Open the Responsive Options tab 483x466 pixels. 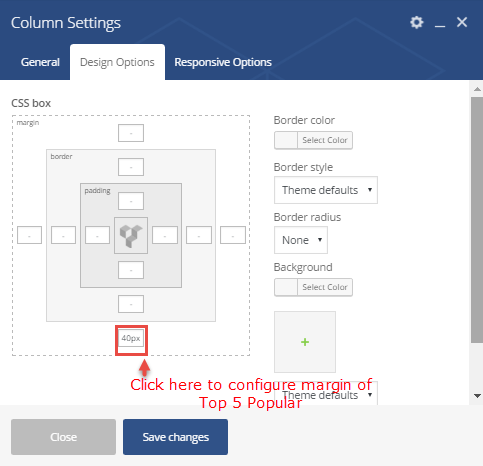223,62
